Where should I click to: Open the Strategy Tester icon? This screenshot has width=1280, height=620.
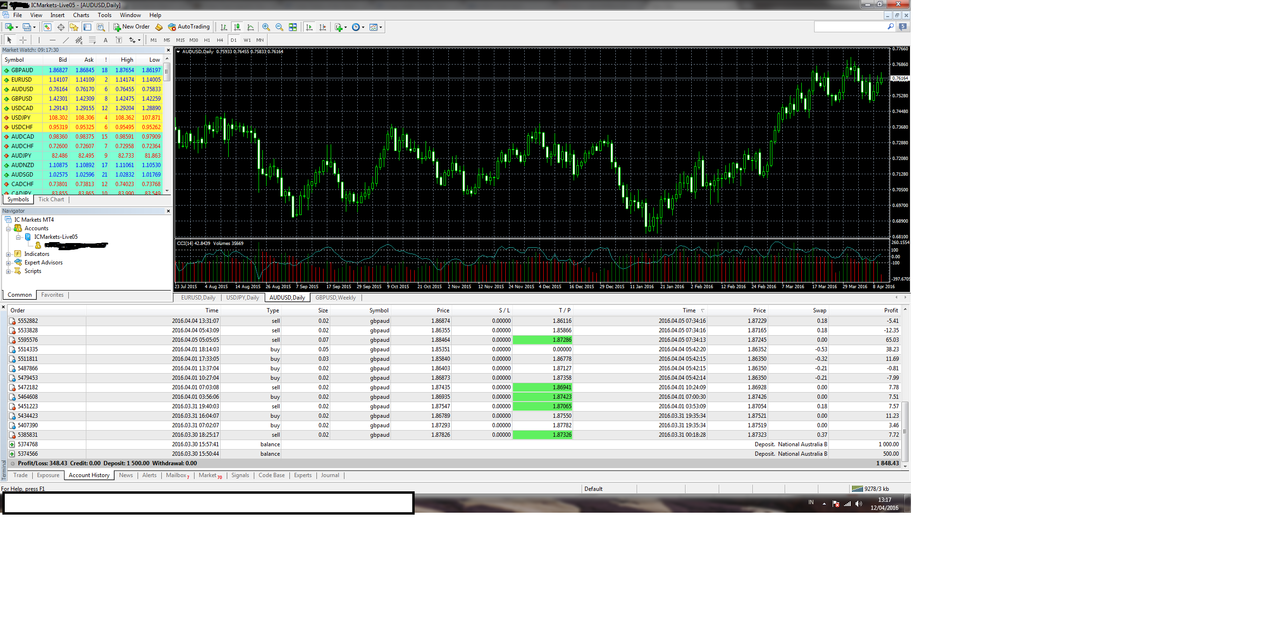click(100, 27)
